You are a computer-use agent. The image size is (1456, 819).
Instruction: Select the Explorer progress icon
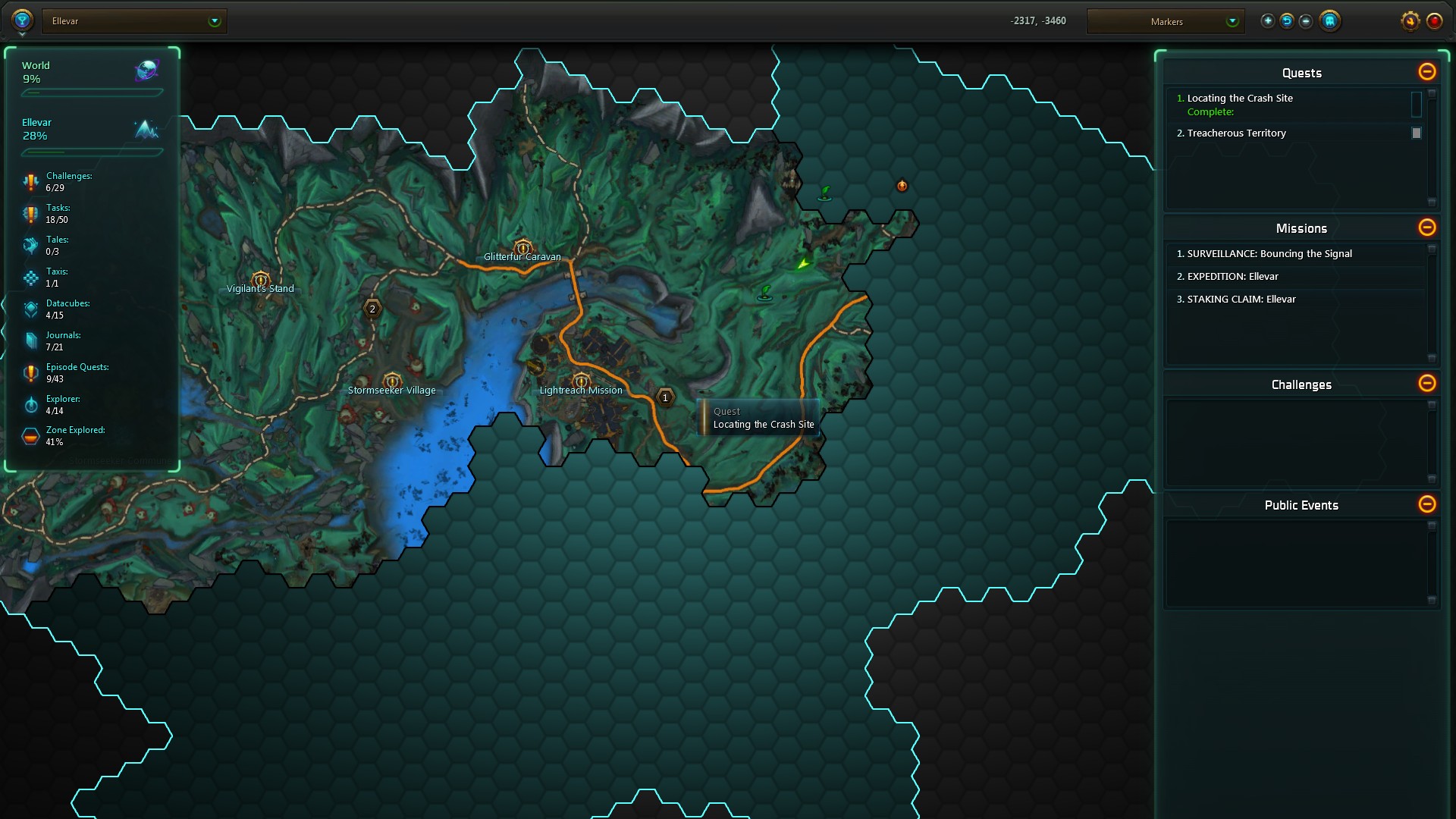coord(30,405)
